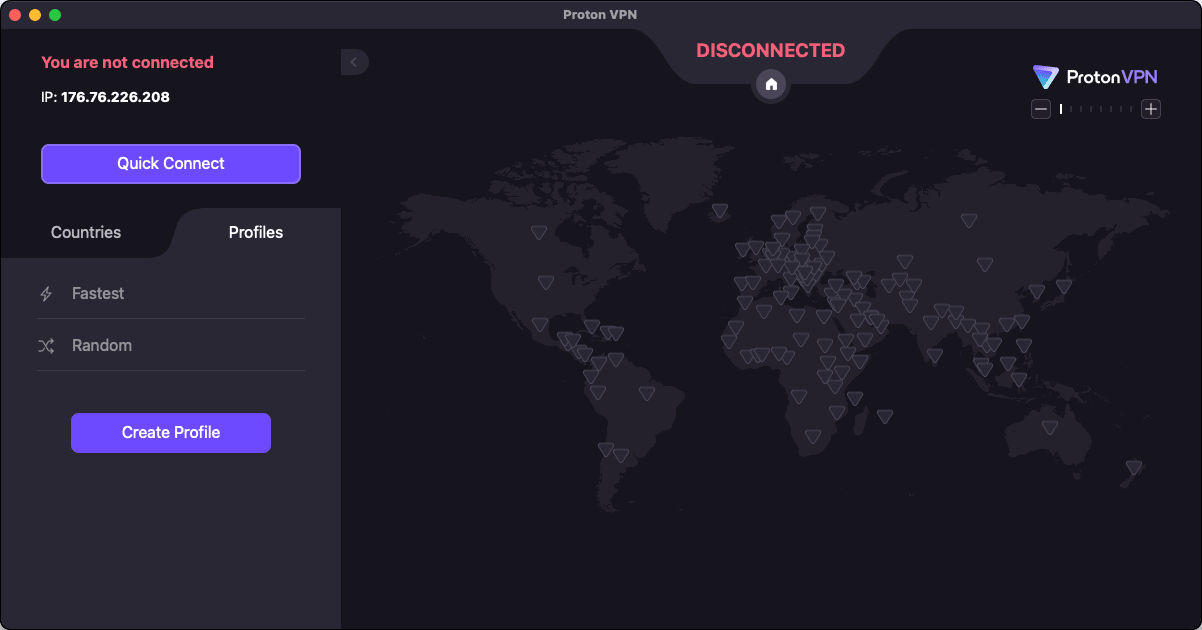Click the Quick Connect button
Viewport: 1202px width, 630px height.
click(x=170, y=164)
